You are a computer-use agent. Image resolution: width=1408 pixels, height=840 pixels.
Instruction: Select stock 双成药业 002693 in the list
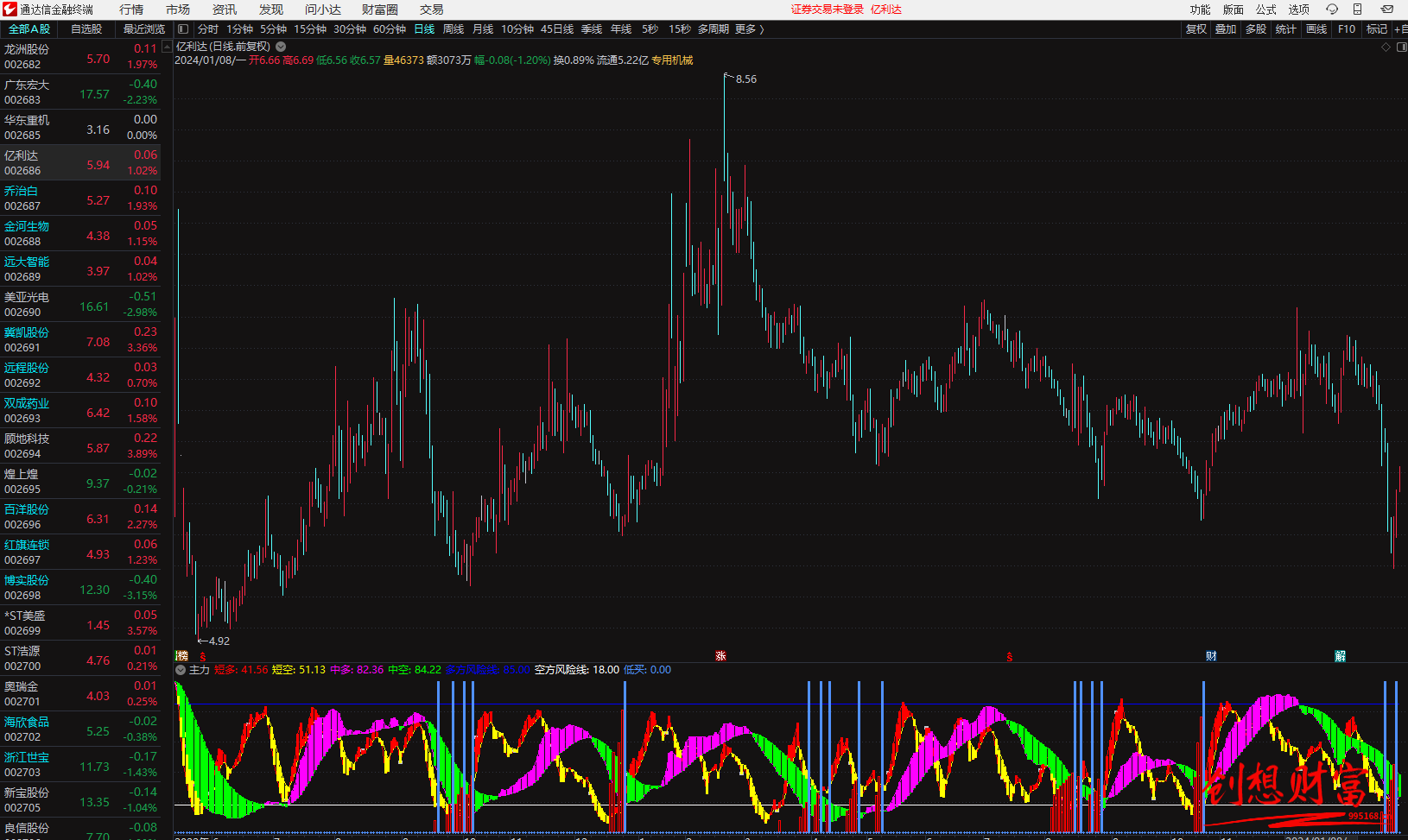81,411
